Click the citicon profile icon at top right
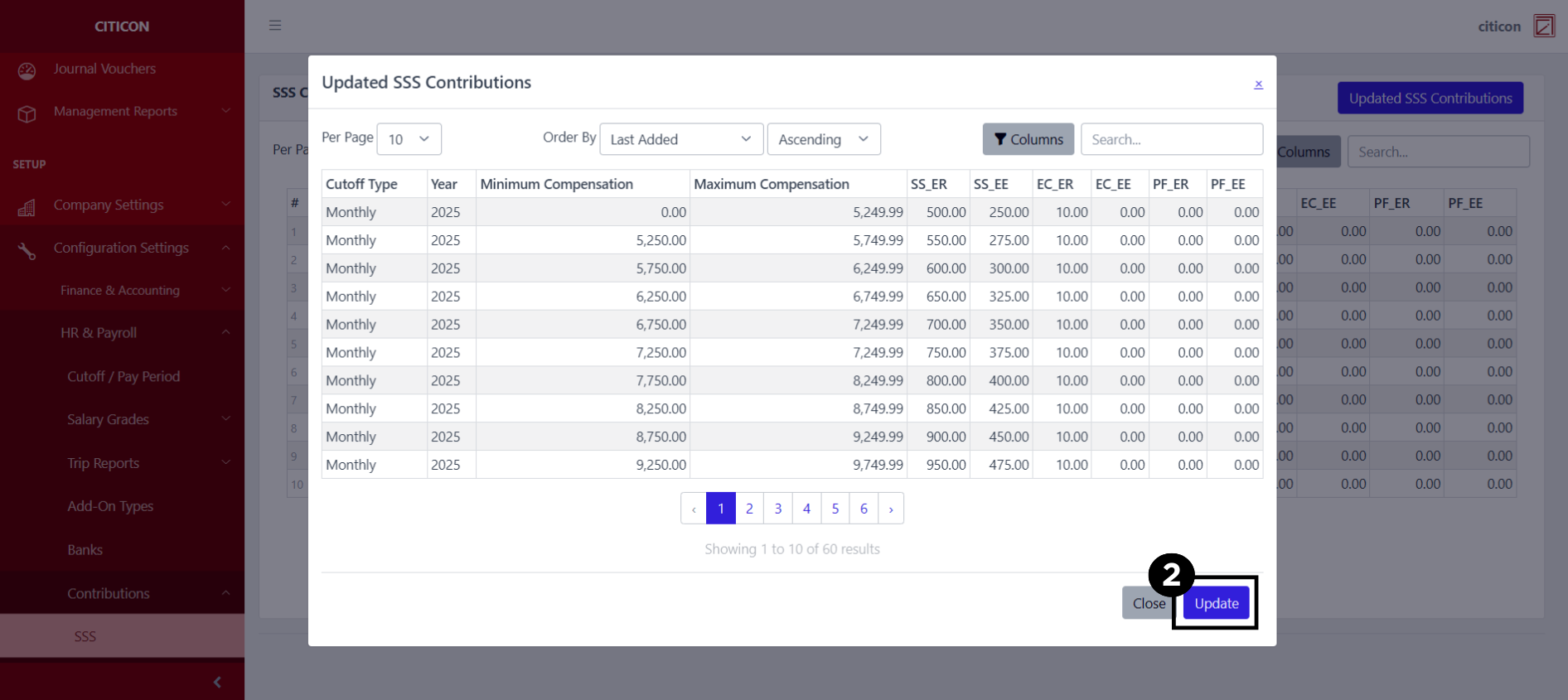 [x=1544, y=26]
